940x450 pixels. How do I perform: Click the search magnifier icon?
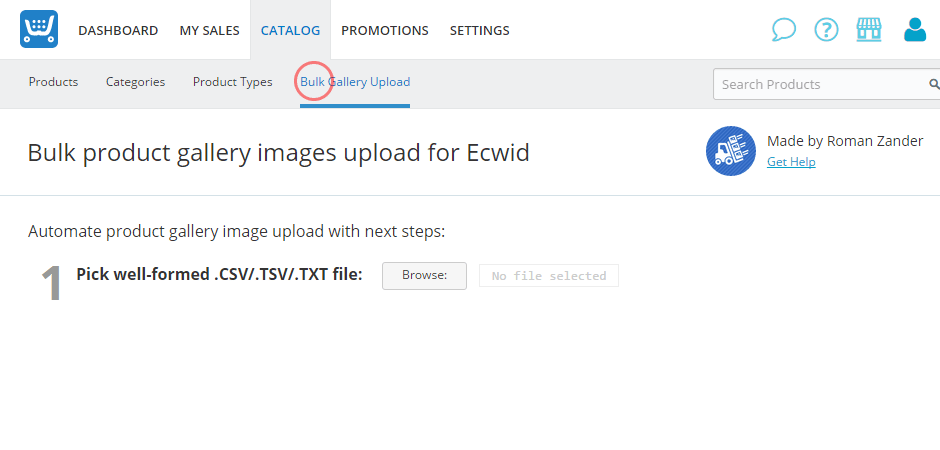(934, 84)
